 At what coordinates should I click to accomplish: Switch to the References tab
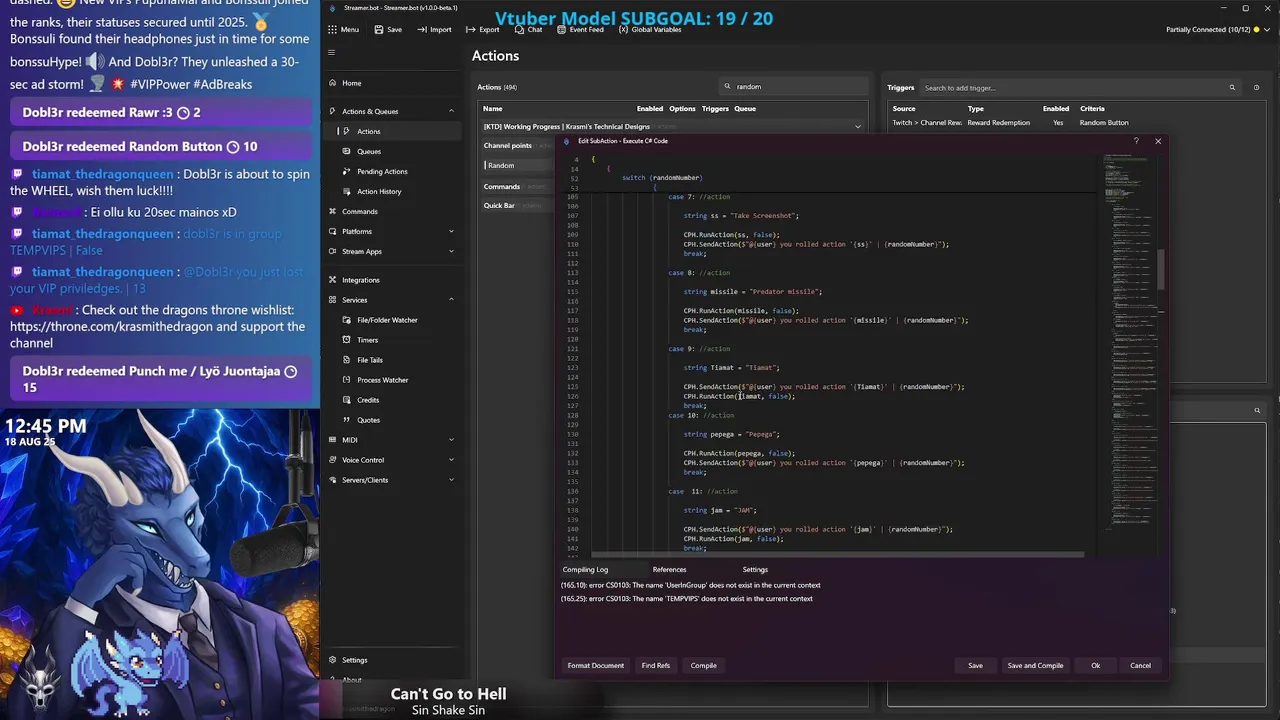tap(669, 569)
